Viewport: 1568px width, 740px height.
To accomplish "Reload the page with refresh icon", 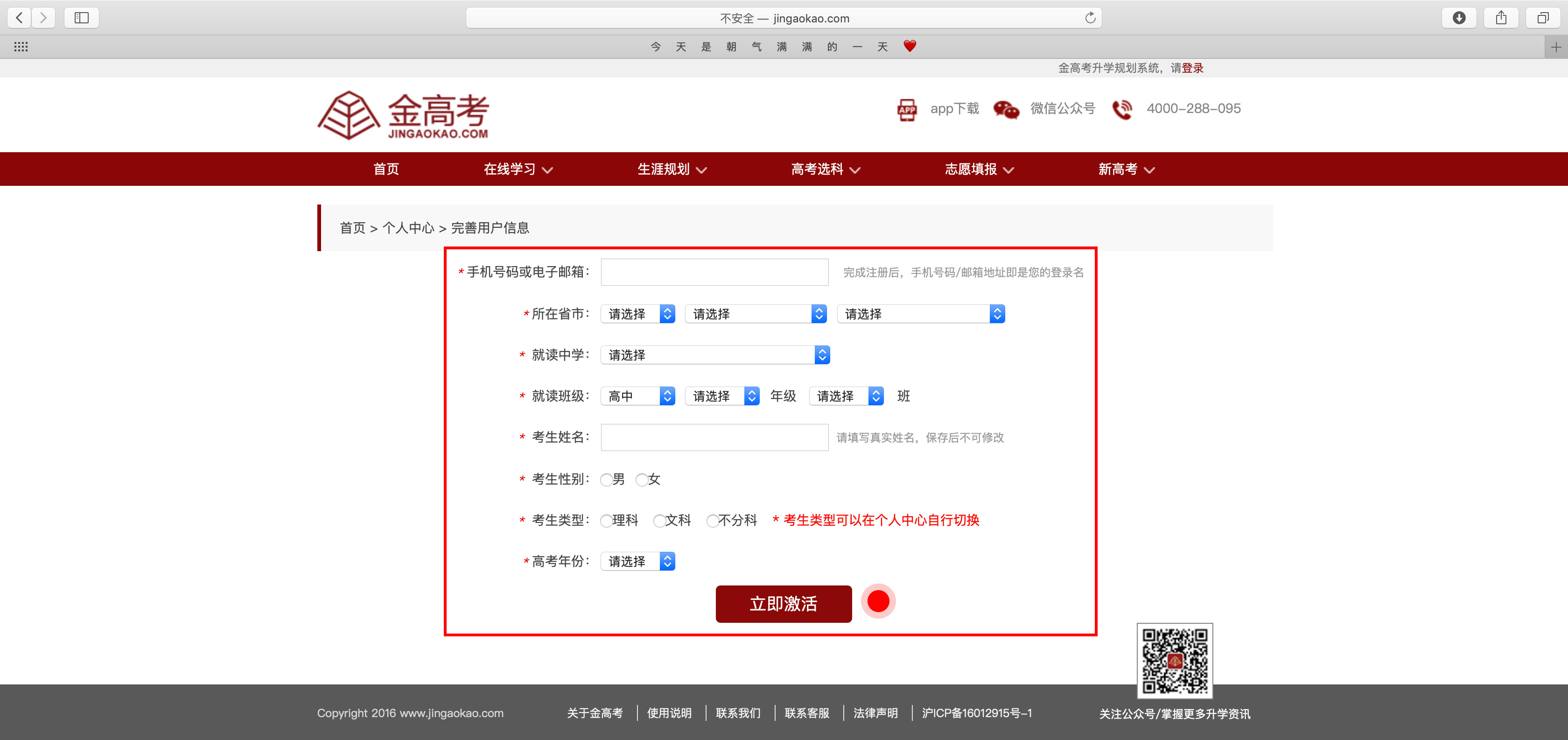I will (x=1090, y=18).
